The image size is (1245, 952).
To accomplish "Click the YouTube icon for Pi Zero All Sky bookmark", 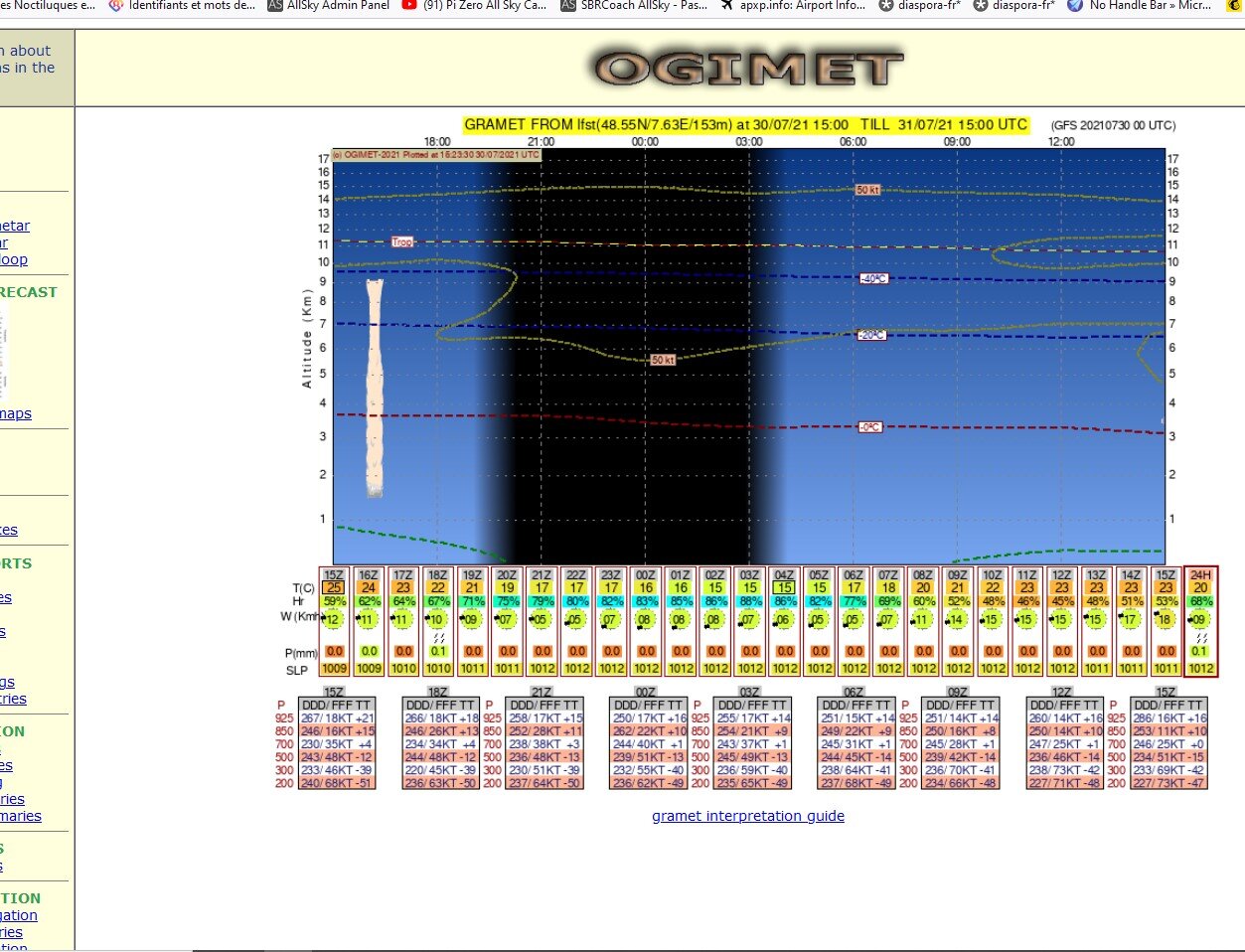I will click(x=409, y=5).
